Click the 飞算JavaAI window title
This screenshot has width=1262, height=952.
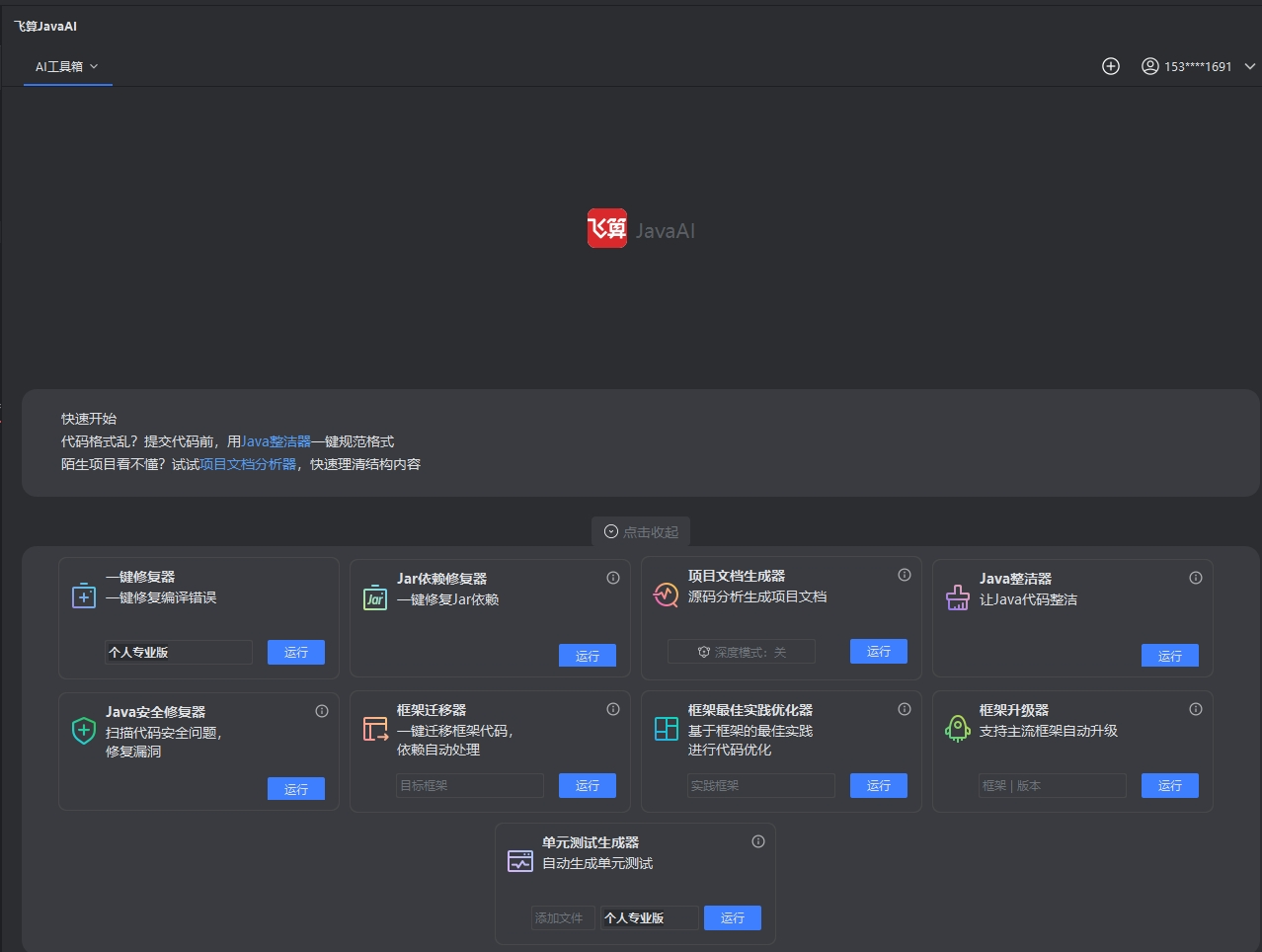[x=45, y=26]
